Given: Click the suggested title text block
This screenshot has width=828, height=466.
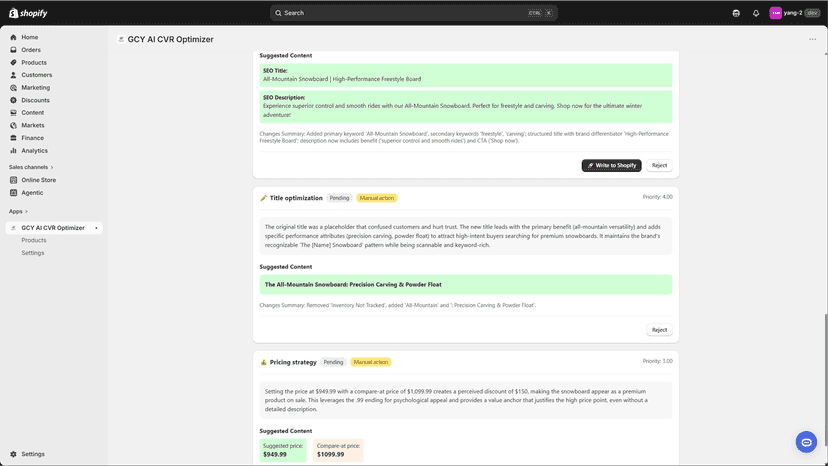Looking at the screenshot, I should click(466, 284).
